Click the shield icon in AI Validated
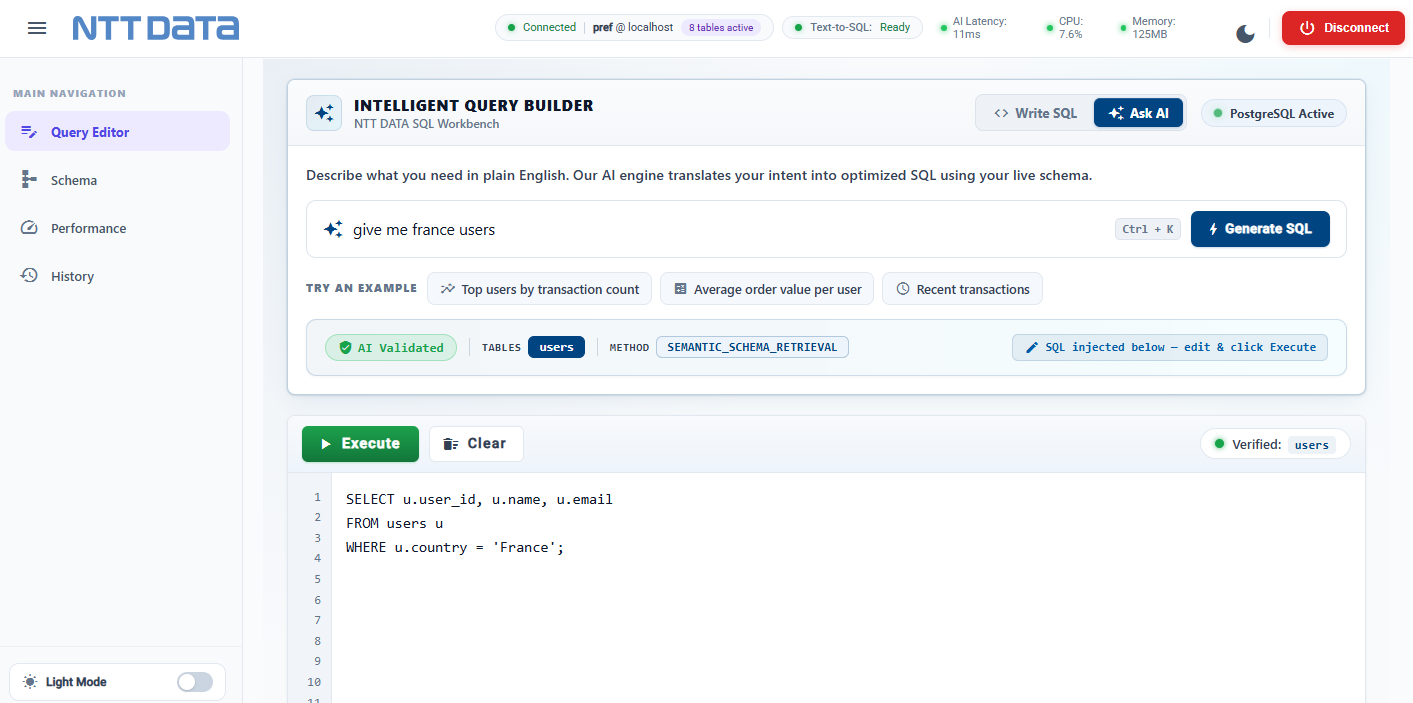1413x703 pixels. point(345,347)
